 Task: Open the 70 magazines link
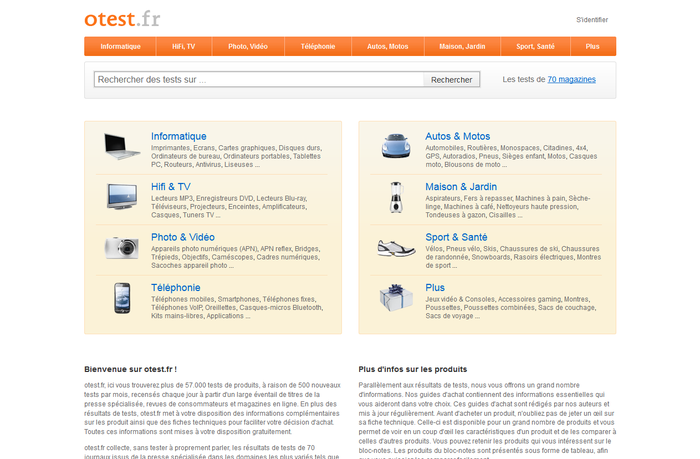point(571,79)
